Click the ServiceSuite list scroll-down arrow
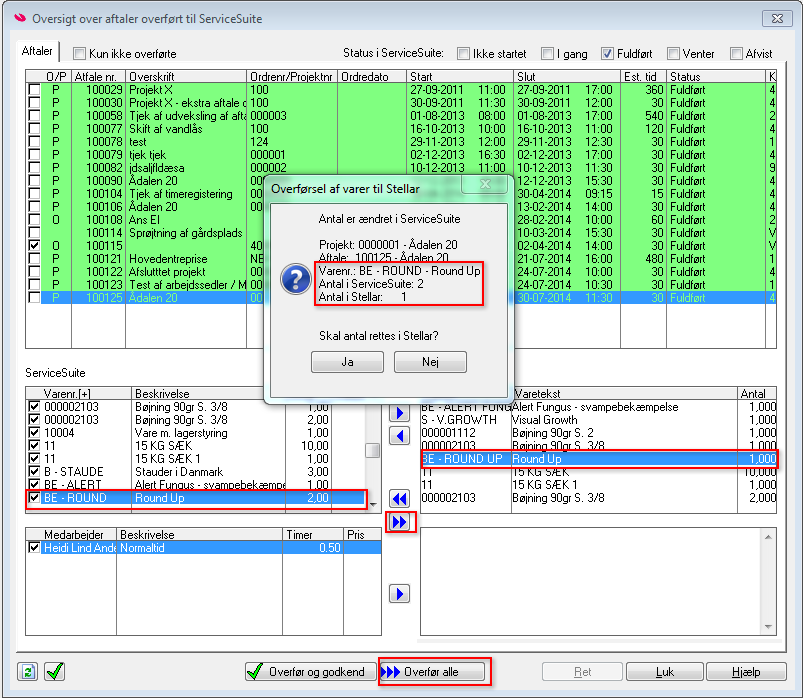This screenshot has width=803, height=698. tap(373, 504)
